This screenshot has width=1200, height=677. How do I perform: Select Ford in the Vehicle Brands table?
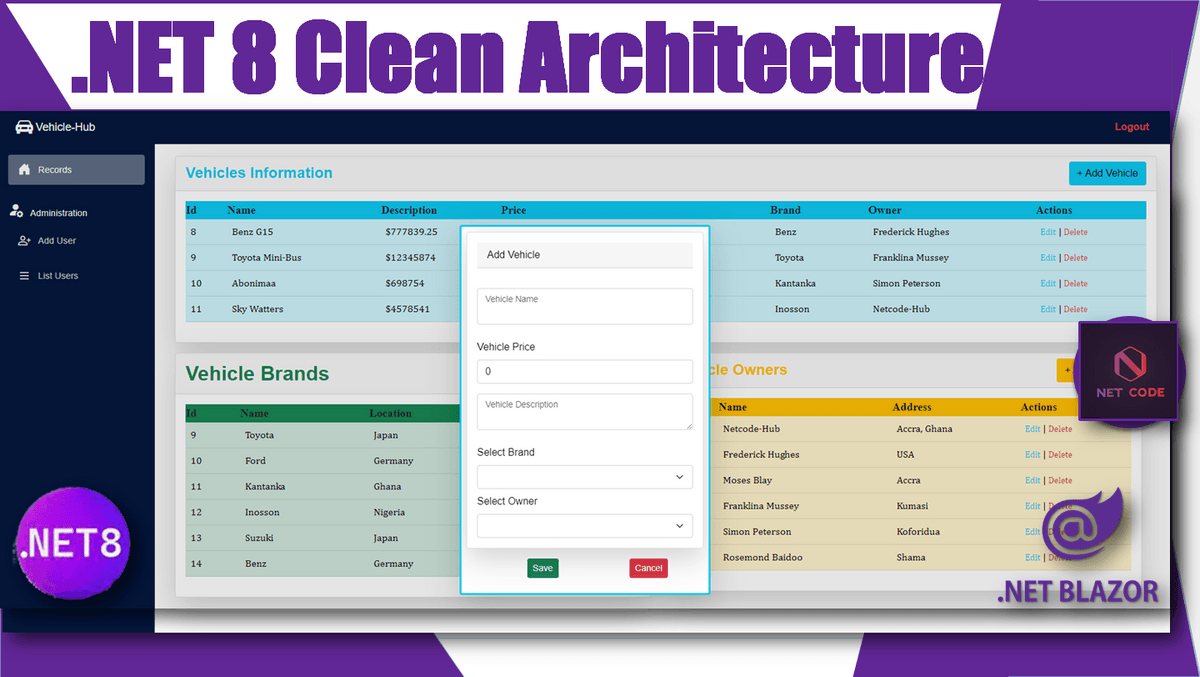[255, 461]
